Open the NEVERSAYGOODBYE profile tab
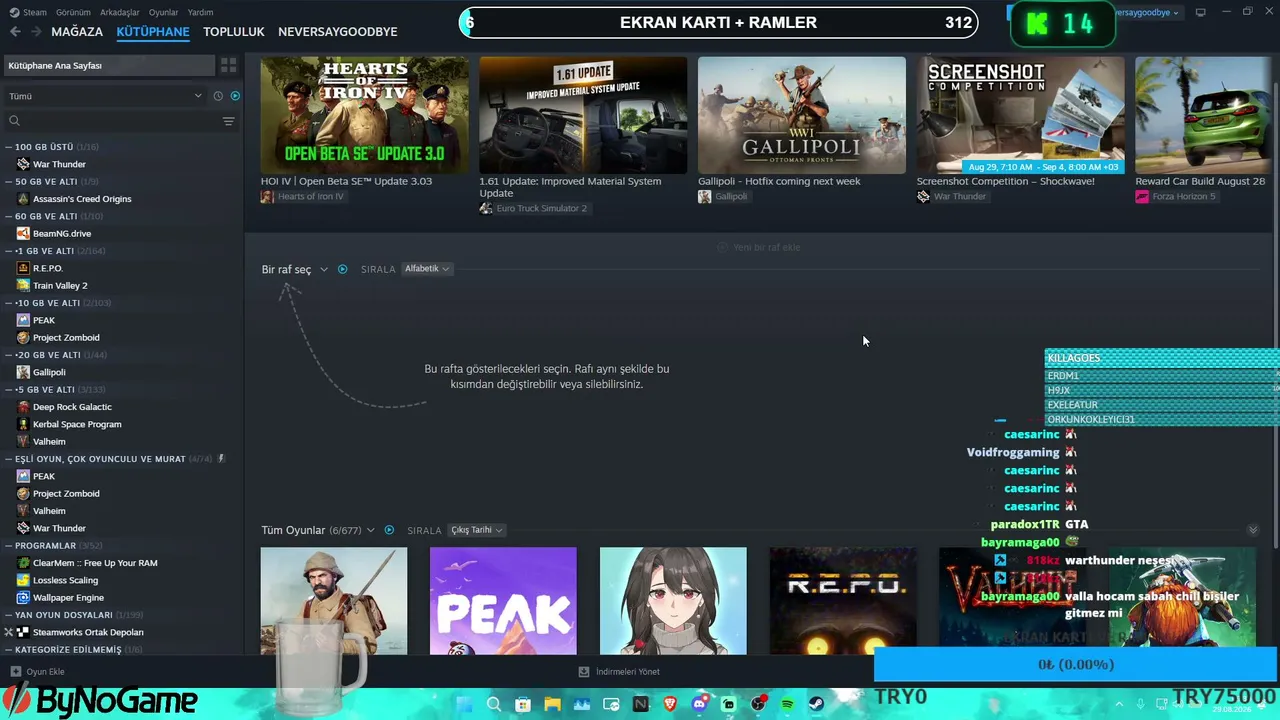1280x720 pixels. click(338, 32)
